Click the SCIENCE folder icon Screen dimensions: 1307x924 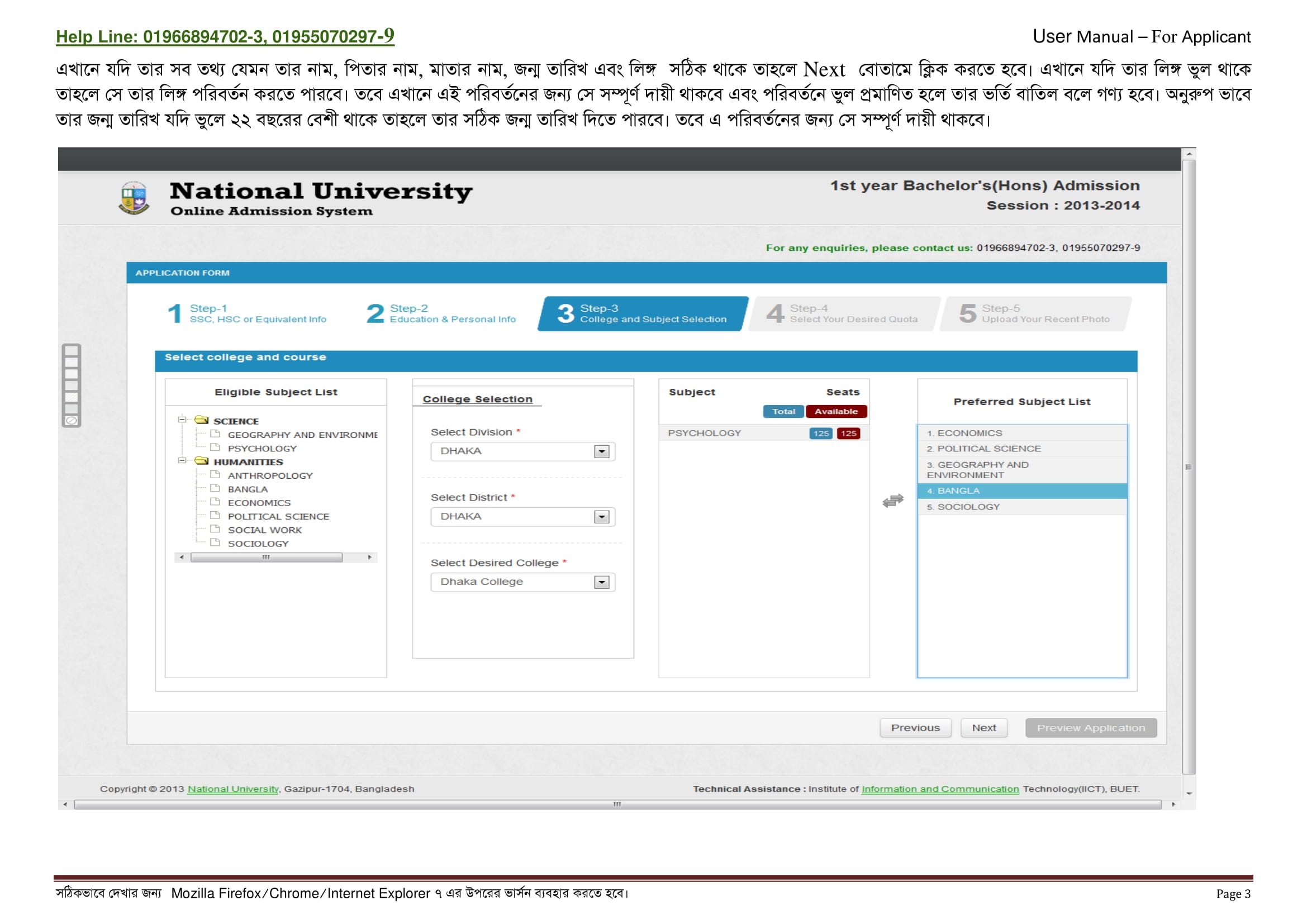(x=202, y=420)
